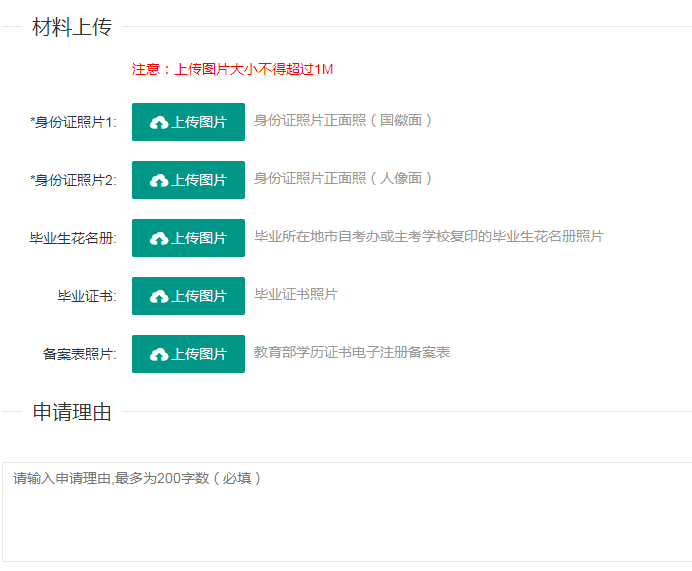This screenshot has width=692, height=571.
Task: Click the 教育部学历证书电子注册备案表 hint
Action: (x=352, y=352)
